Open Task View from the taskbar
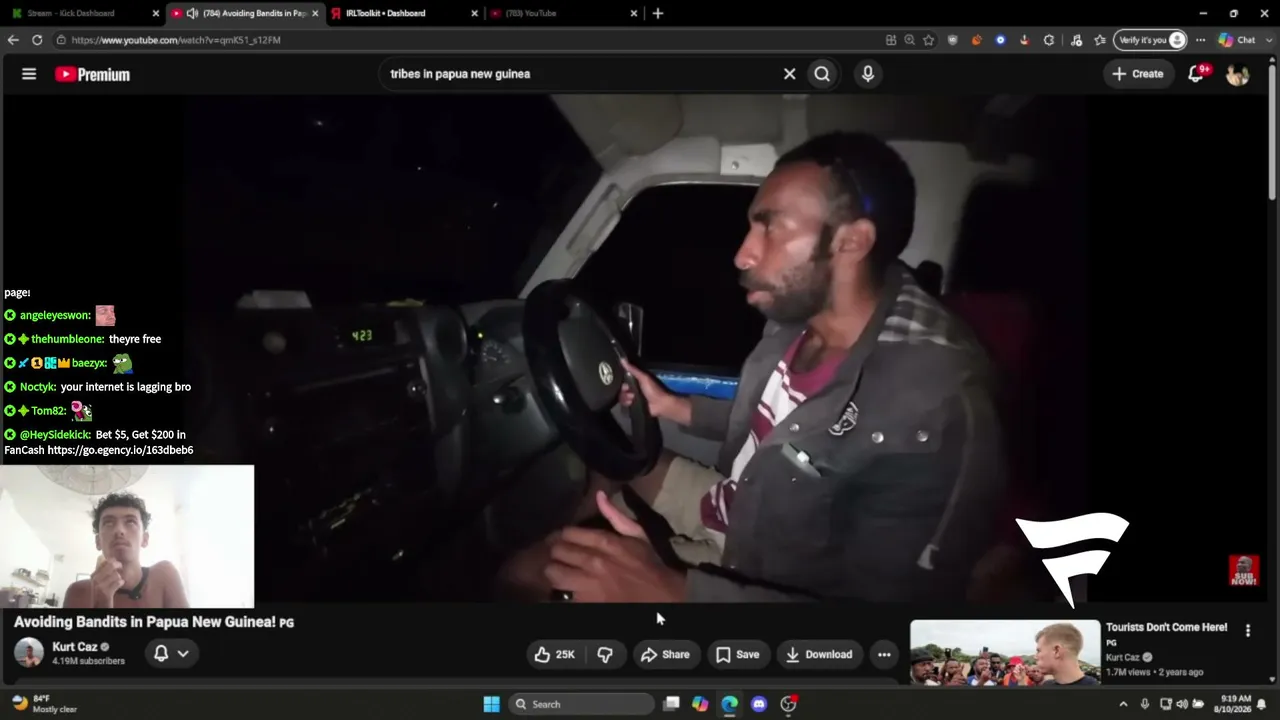This screenshot has height=720, width=1280. (672, 704)
